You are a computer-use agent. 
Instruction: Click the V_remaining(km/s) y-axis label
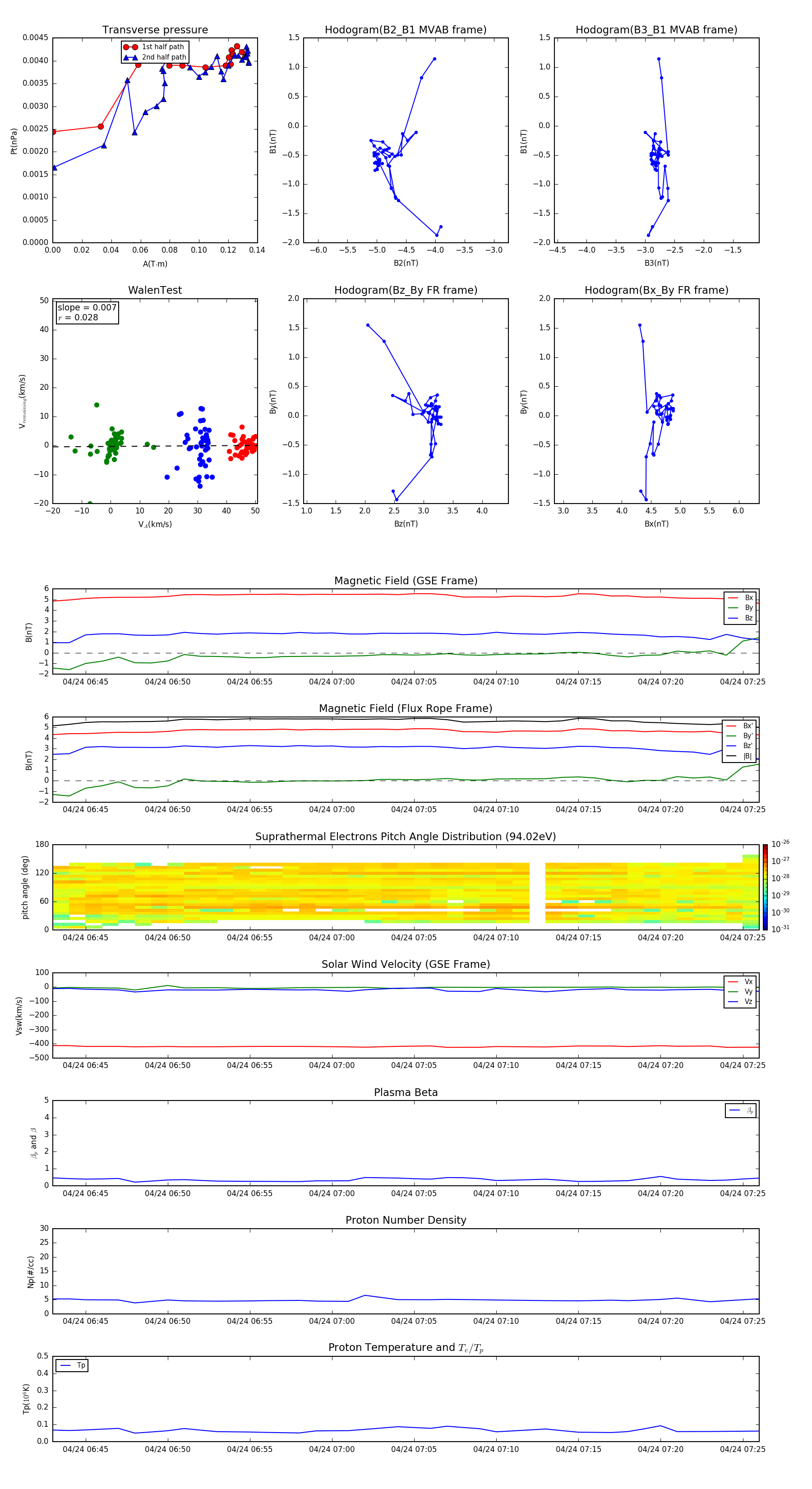click(x=23, y=401)
